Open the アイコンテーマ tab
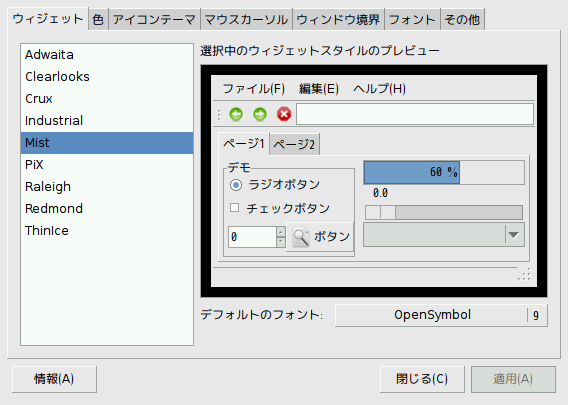568x405 pixels. [x=154, y=19]
